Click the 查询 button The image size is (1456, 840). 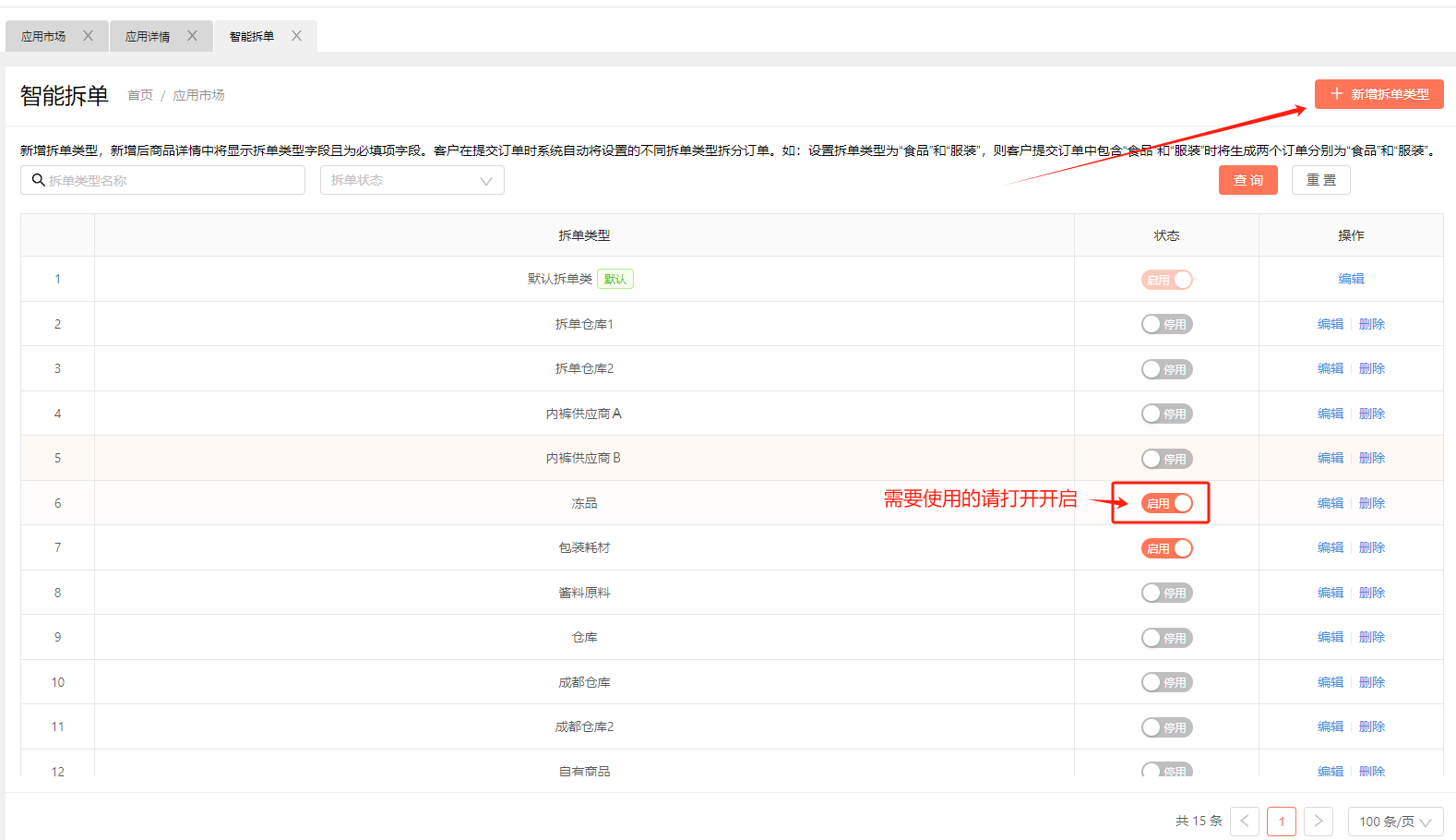coord(1247,180)
